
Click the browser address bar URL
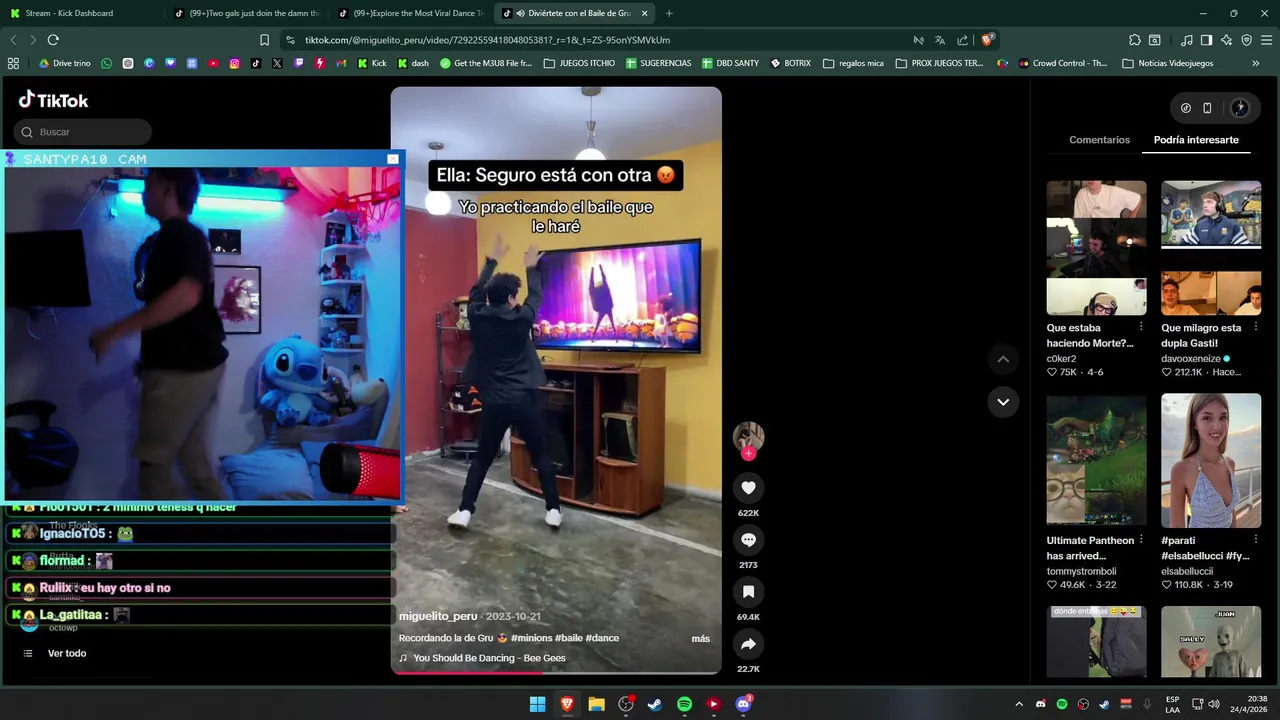click(x=487, y=40)
